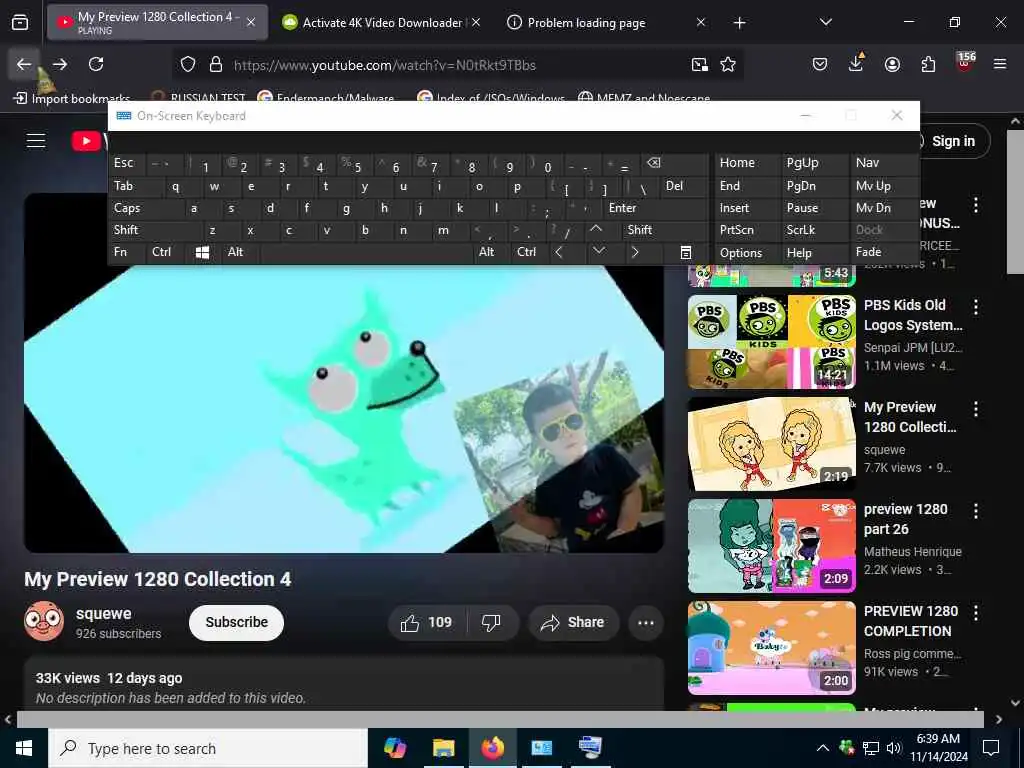
Task: Open options menu for PREVIEW 1280 COMPLETION
Action: click(976, 613)
